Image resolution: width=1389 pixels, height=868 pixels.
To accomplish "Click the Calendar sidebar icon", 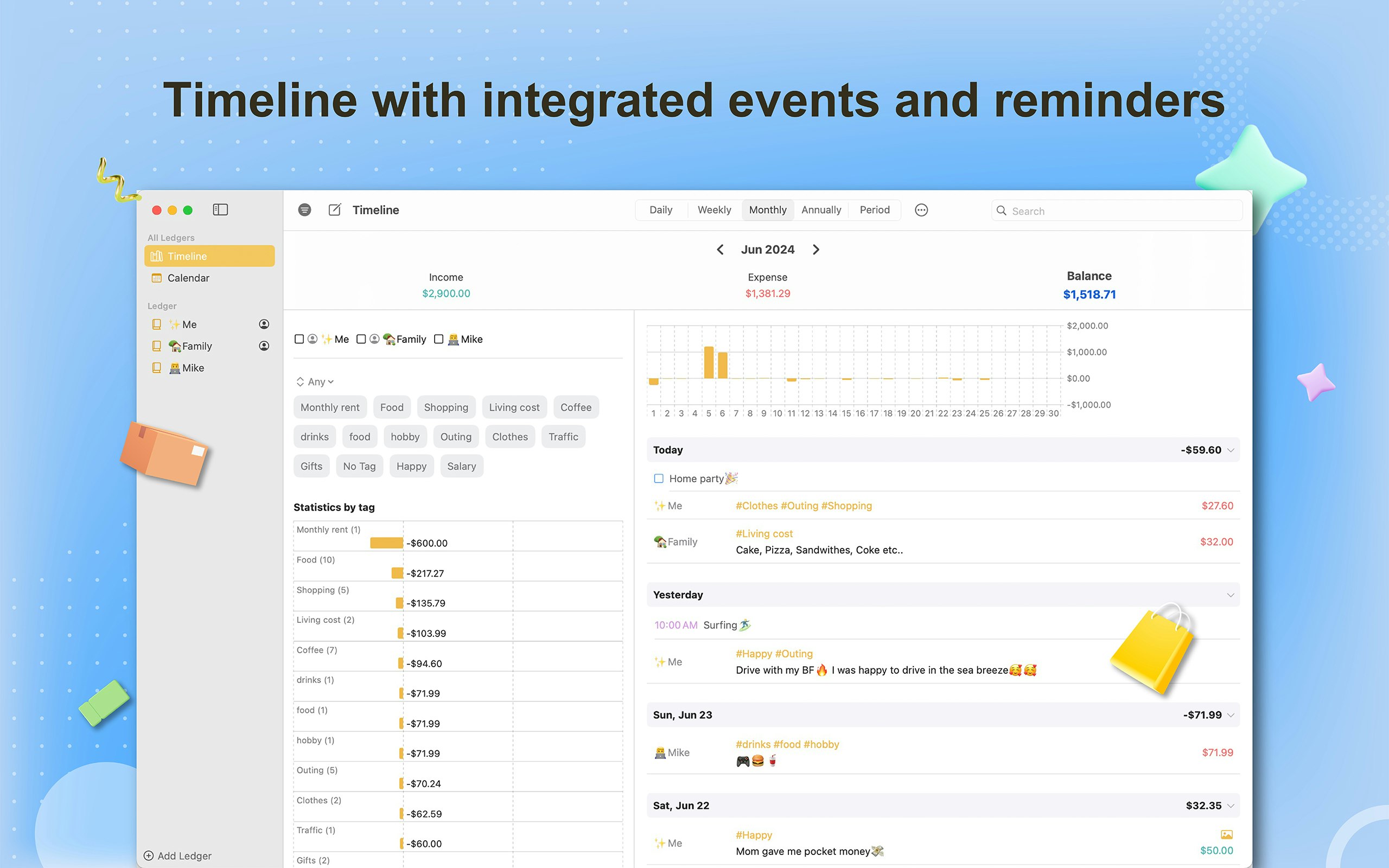I will click(156, 278).
